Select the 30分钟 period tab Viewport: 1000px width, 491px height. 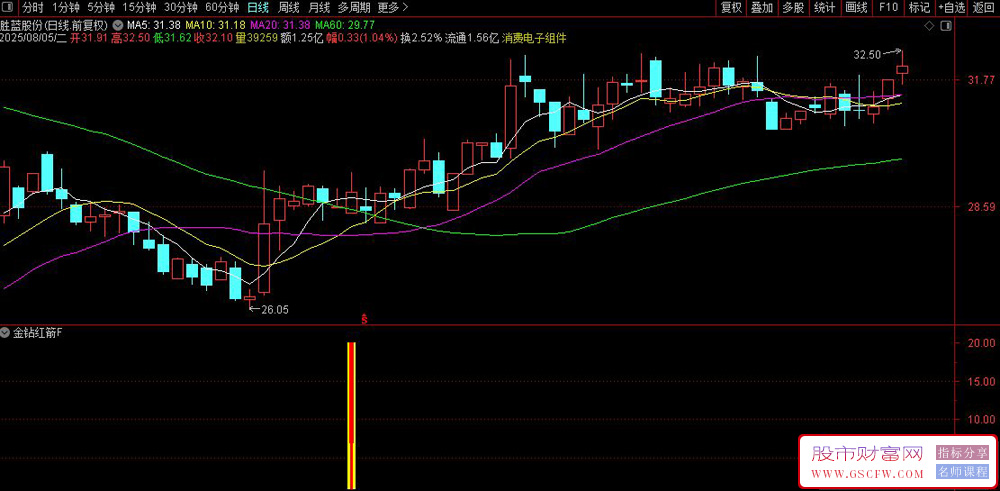tap(180, 8)
